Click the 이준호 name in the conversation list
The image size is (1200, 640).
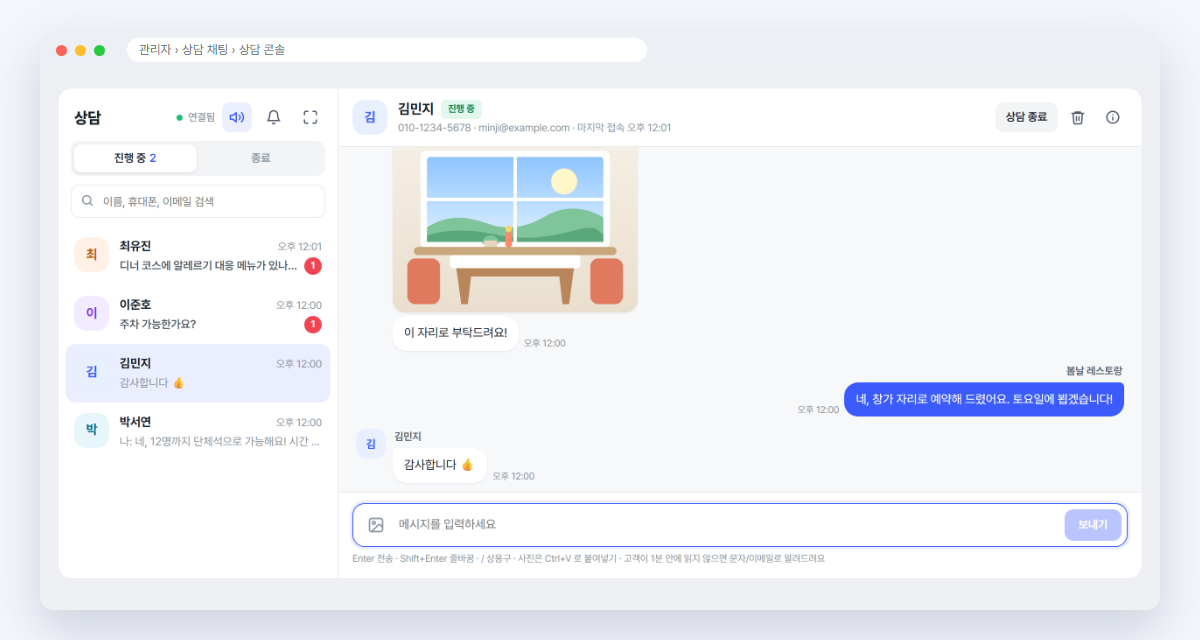coord(135,304)
